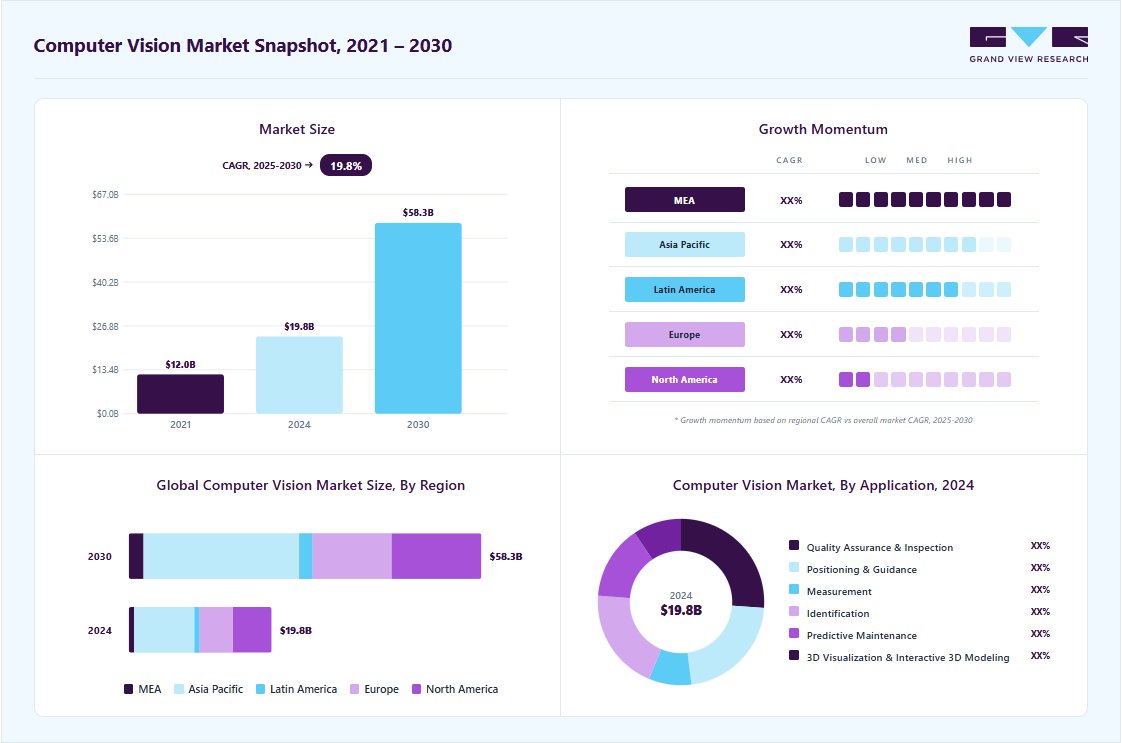
Task: Select the 19.8% CAGR badge
Action: [x=346, y=165]
